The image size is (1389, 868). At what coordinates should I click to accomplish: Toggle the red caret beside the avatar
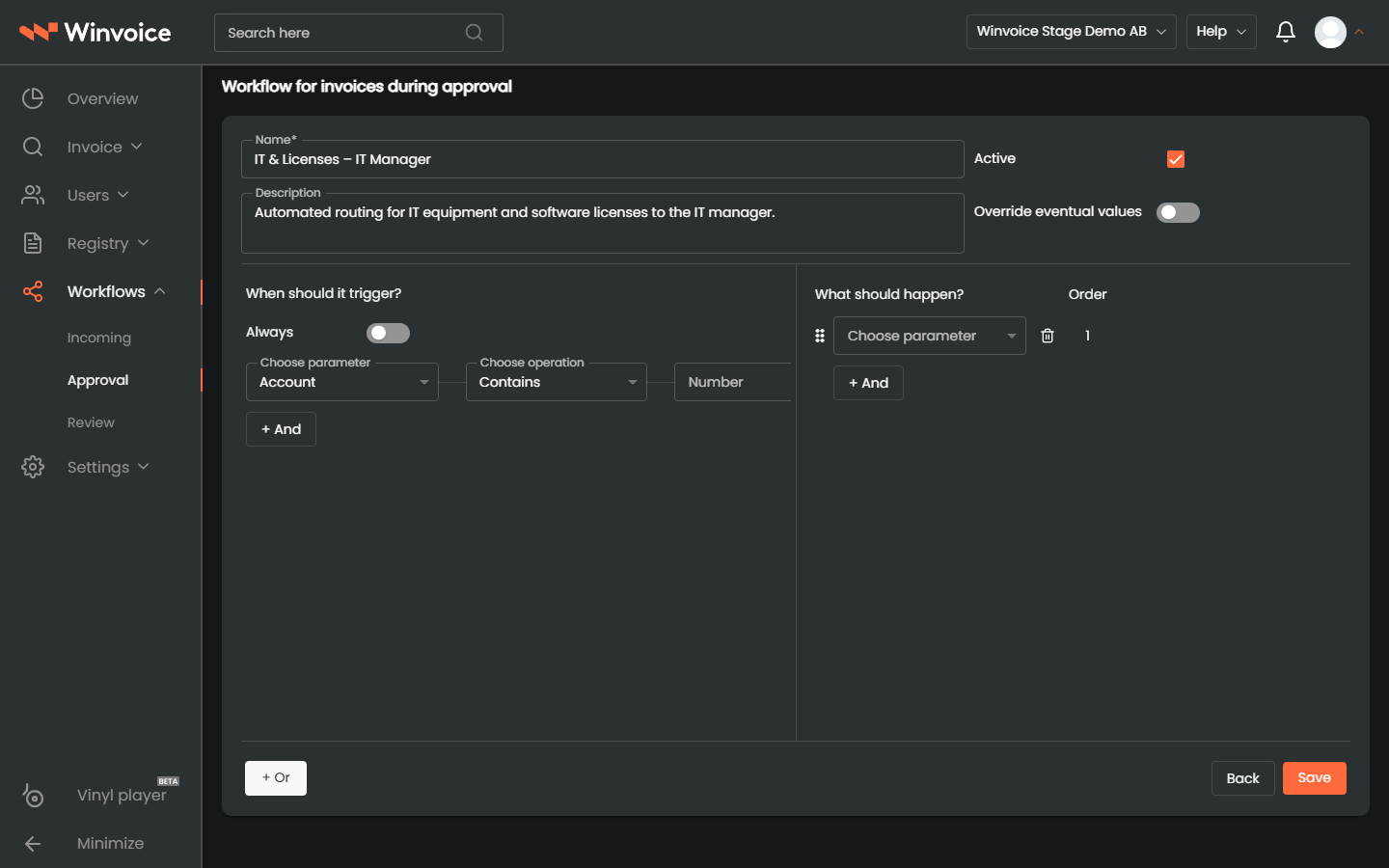1359,32
